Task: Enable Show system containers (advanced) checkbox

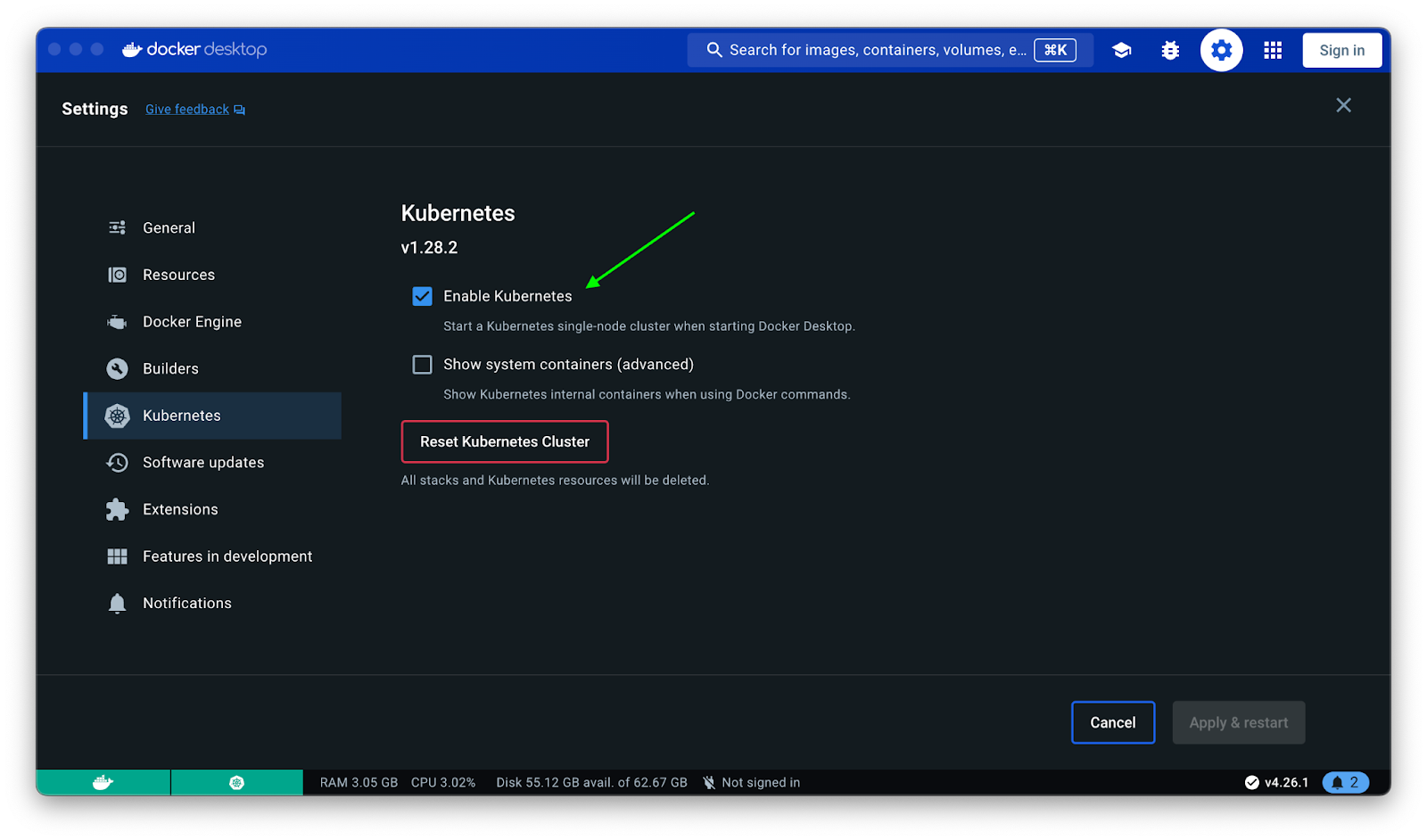Action: [x=423, y=365]
